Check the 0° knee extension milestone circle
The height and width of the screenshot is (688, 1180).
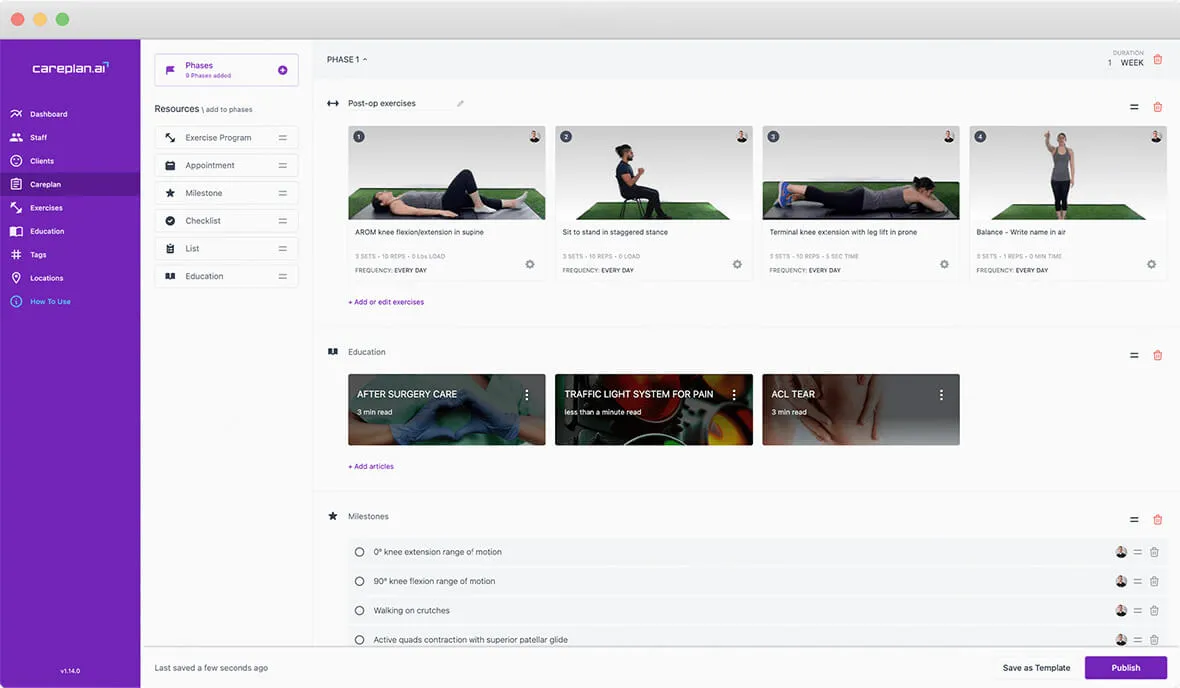pyautogui.click(x=360, y=552)
